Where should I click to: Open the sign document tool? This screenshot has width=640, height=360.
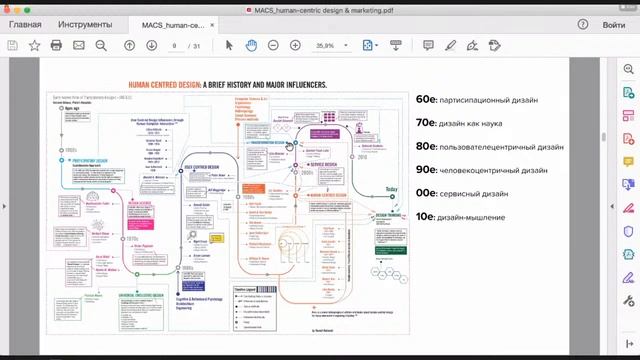tap(472, 45)
